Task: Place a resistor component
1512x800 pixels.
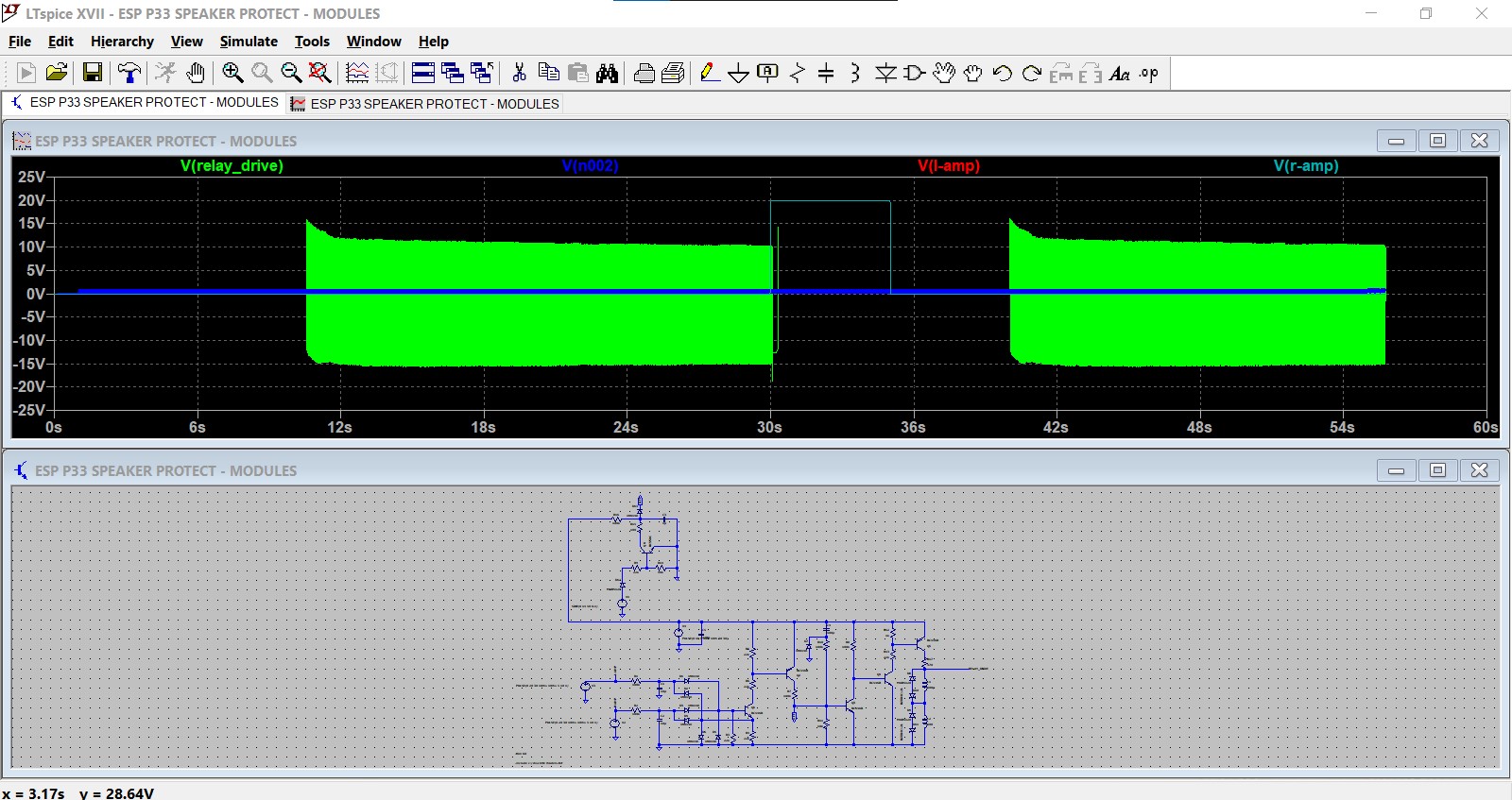Action: [x=798, y=73]
